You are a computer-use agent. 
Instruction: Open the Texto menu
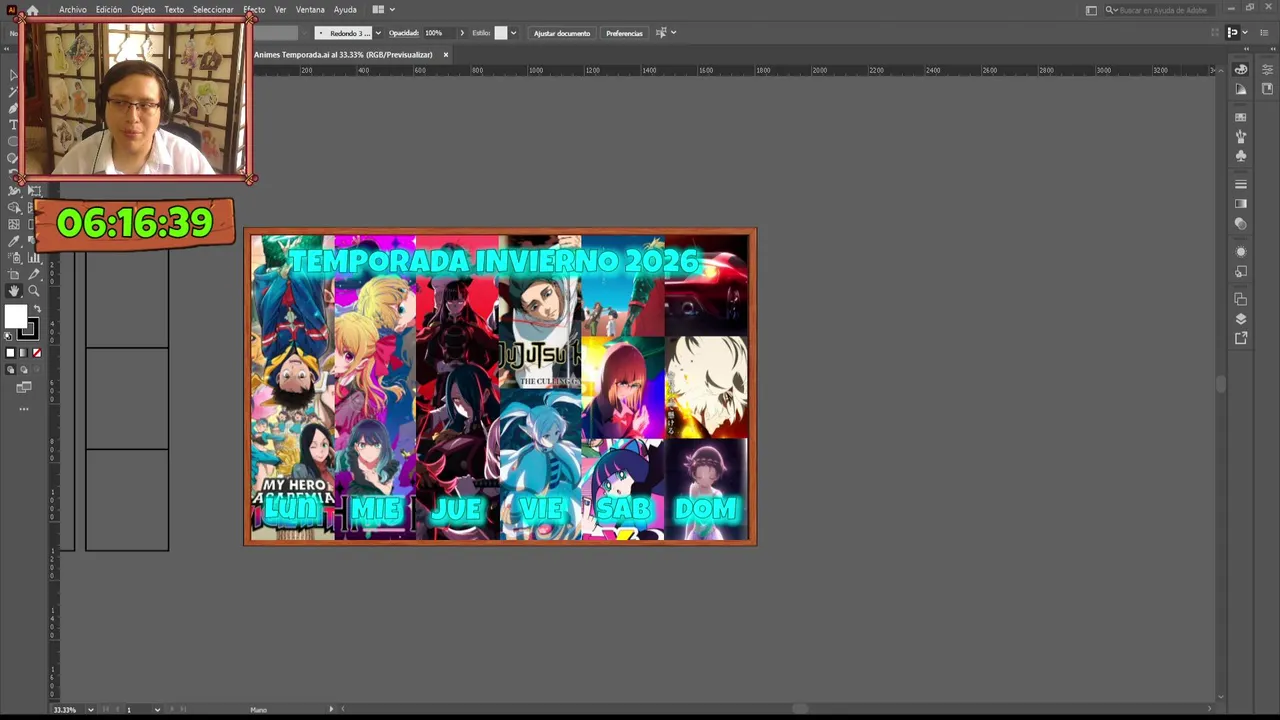(x=174, y=10)
